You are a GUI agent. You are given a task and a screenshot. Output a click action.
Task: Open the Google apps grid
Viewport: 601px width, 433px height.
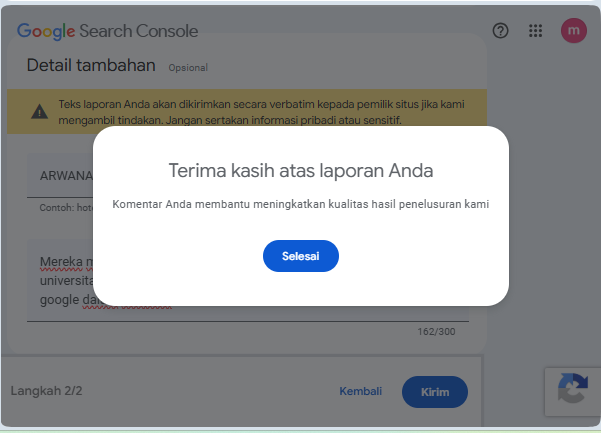pyautogui.click(x=536, y=31)
